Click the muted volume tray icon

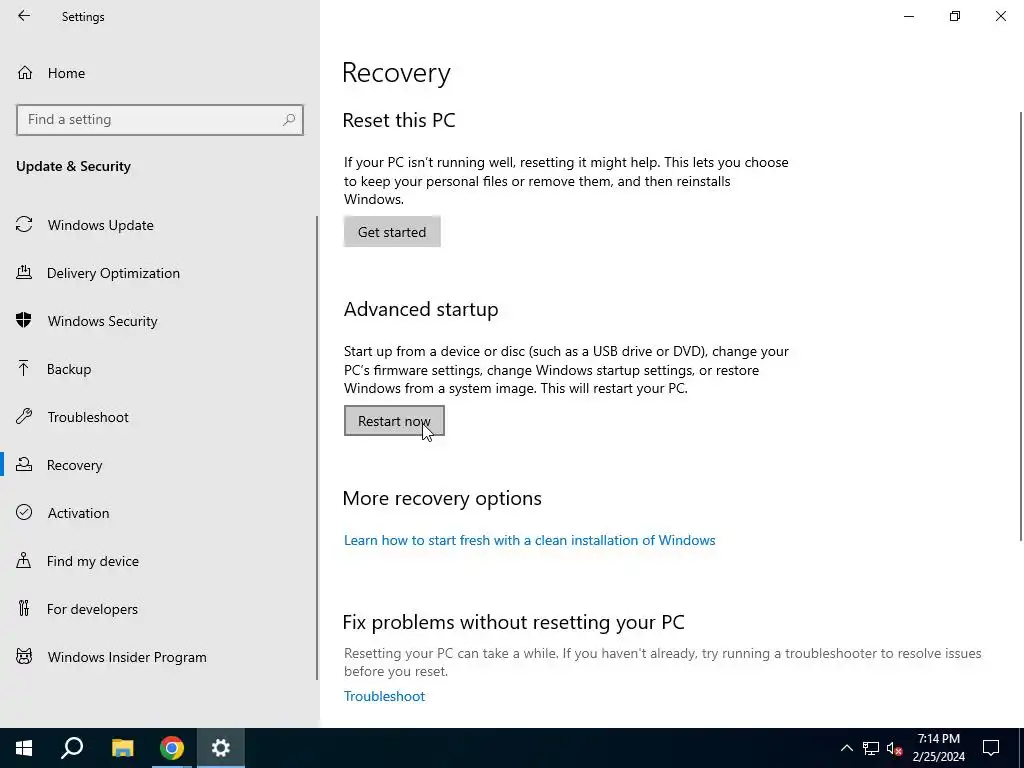point(894,748)
